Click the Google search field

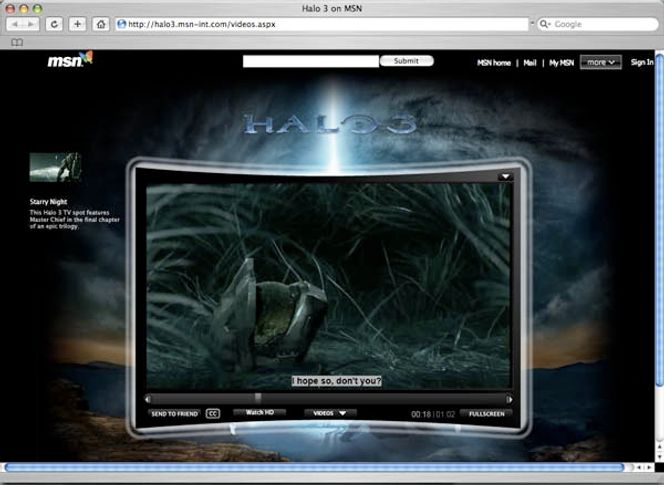pyautogui.click(x=598, y=24)
